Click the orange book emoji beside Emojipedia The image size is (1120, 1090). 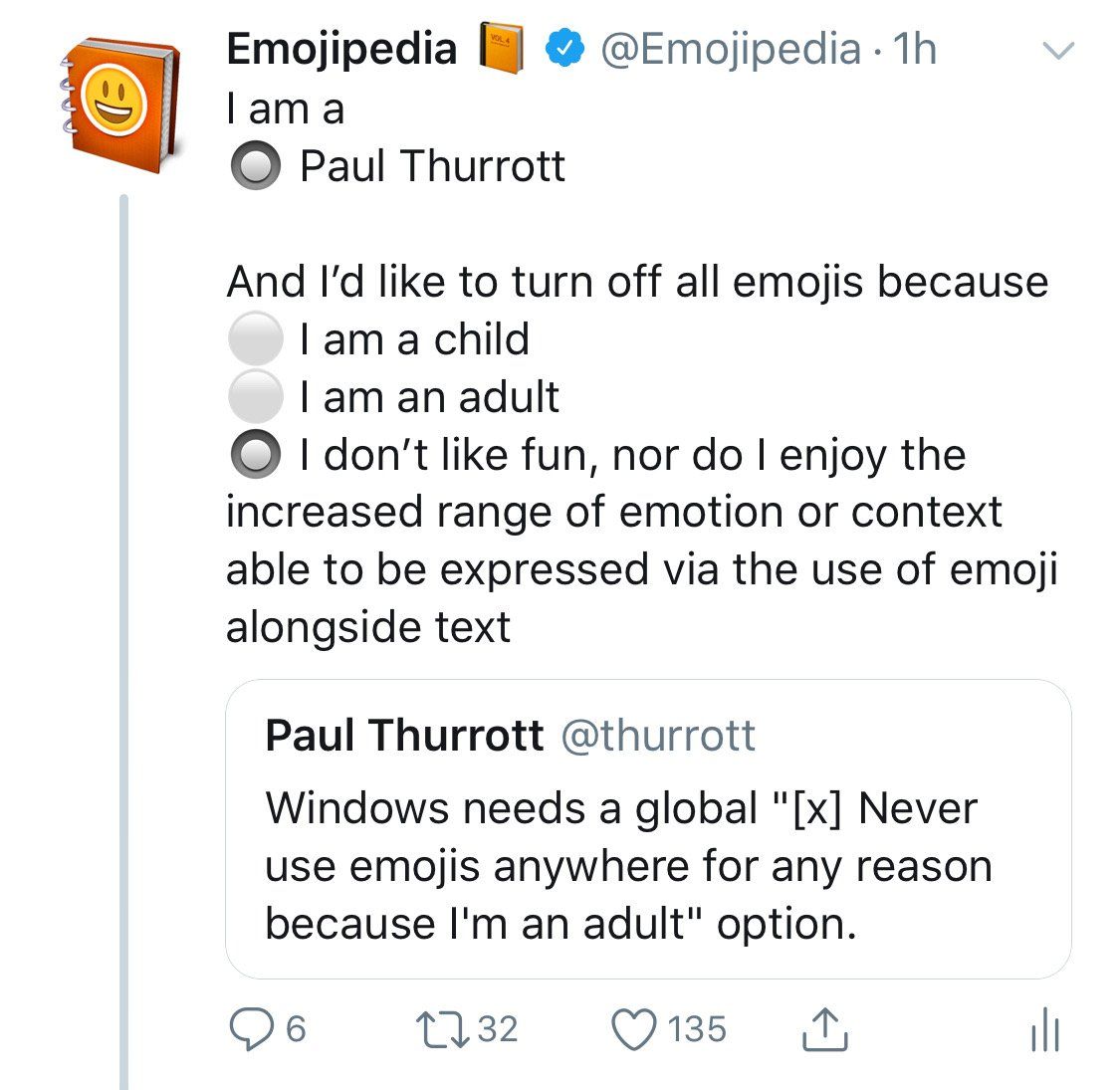pos(502,49)
